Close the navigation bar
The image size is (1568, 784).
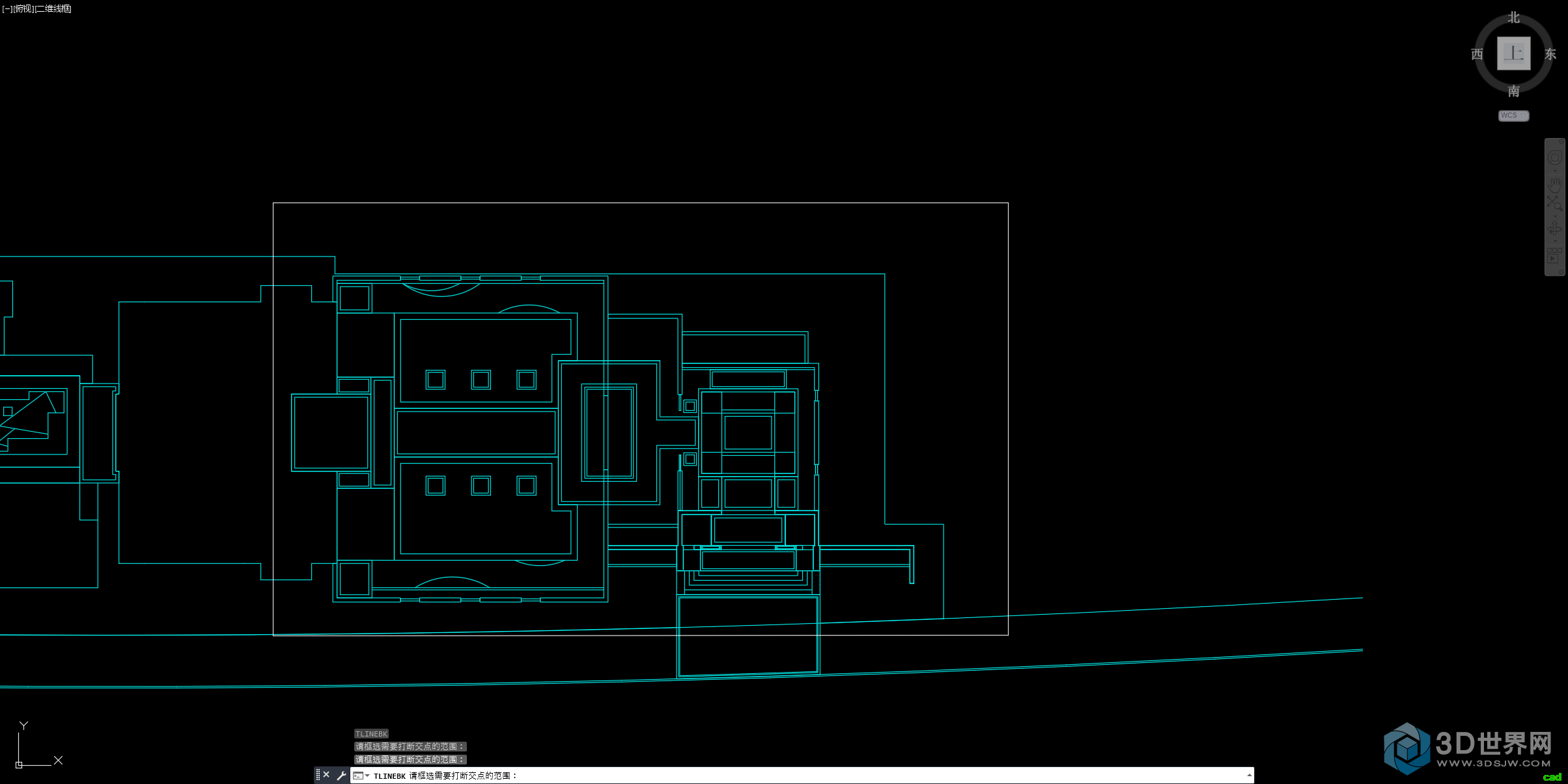[1561, 141]
